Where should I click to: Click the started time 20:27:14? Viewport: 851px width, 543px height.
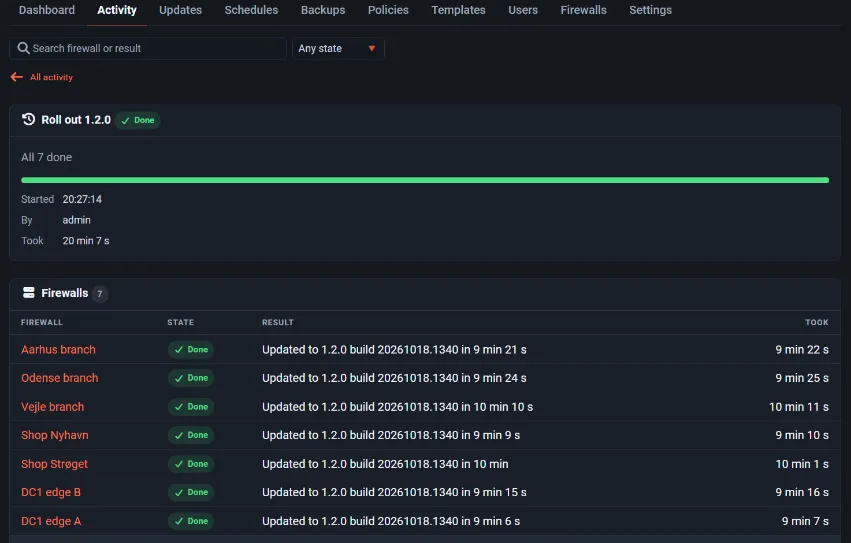click(82, 199)
